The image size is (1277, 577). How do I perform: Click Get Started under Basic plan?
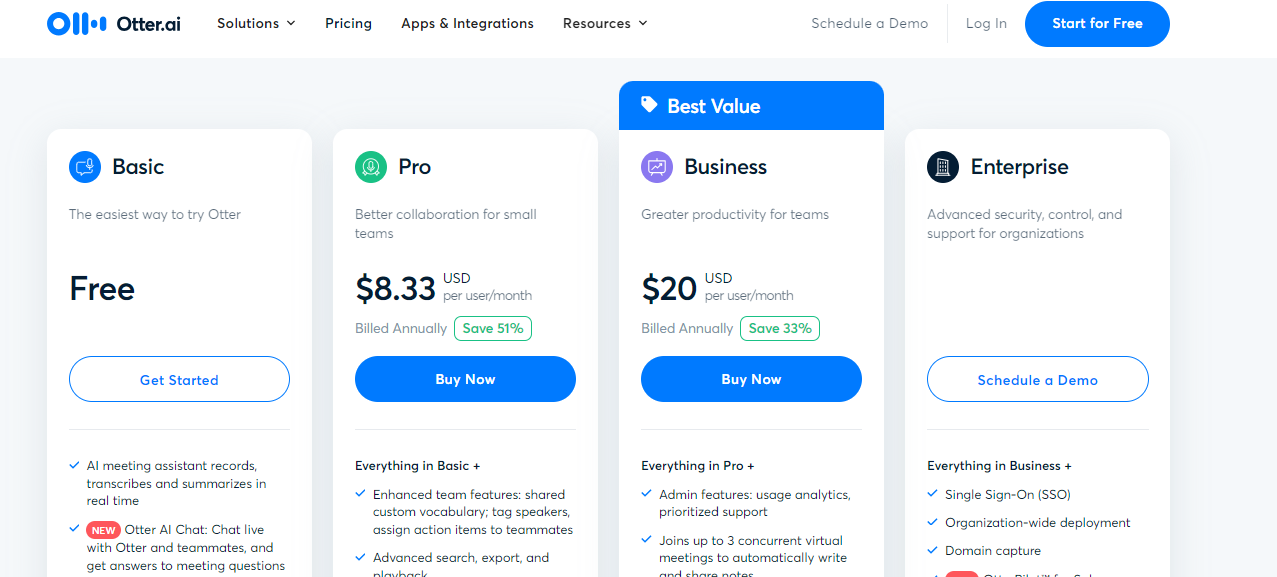point(179,380)
